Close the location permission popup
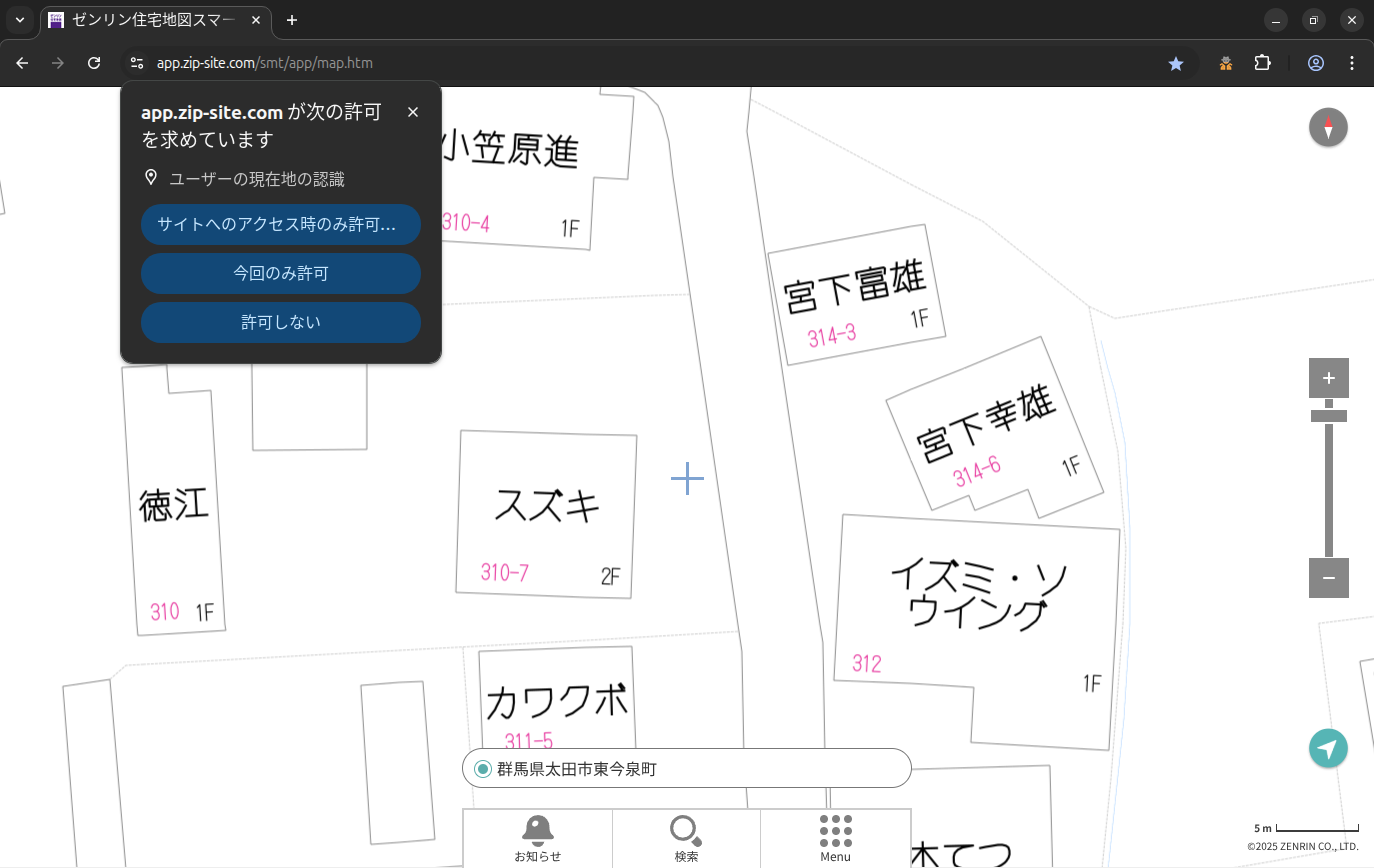 tap(413, 112)
